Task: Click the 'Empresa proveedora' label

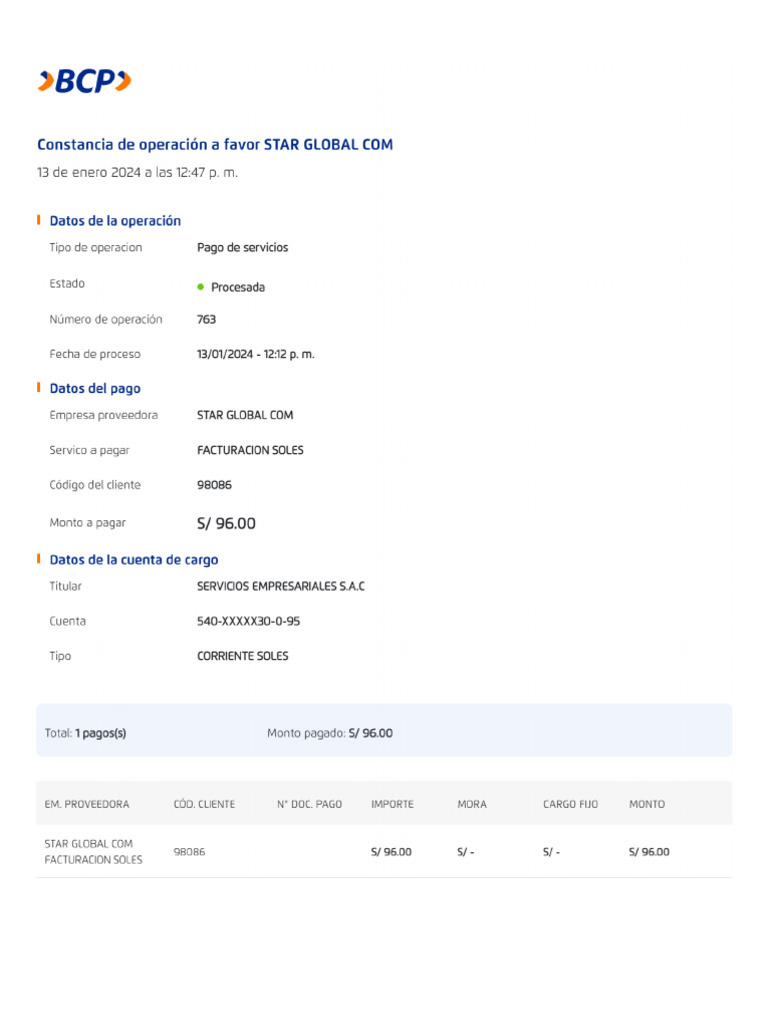Action: [x=103, y=415]
